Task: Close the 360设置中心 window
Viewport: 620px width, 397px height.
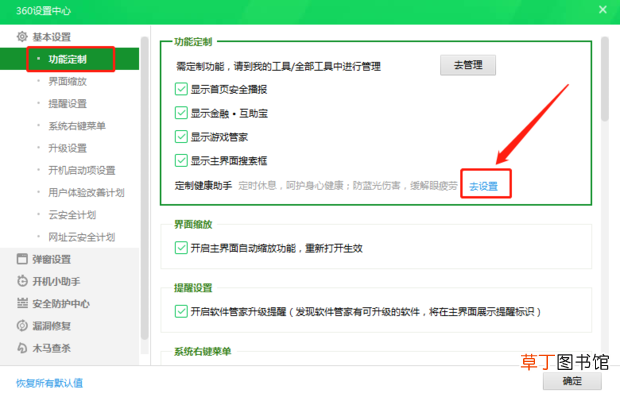Action: (x=602, y=9)
